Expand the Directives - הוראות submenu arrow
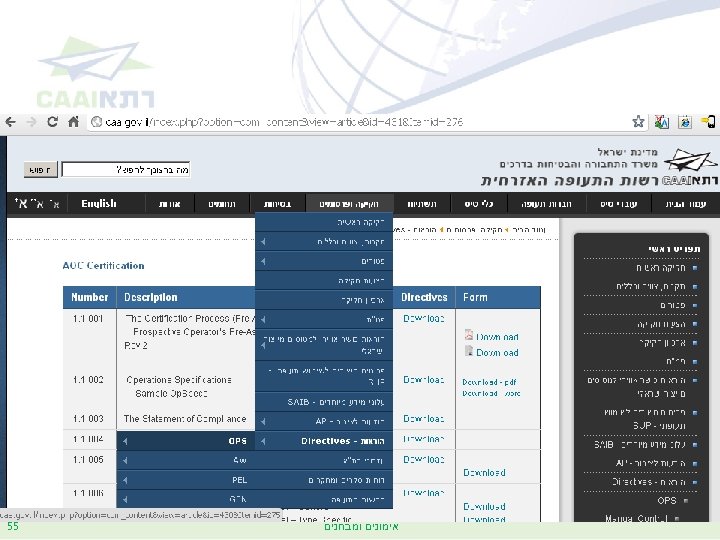 pyautogui.click(x=263, y=441)
